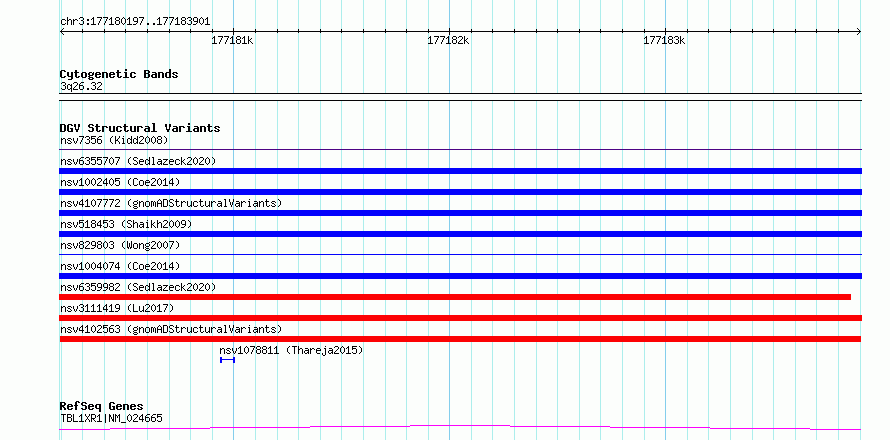
Task: Open the nsv1004074 (Coe2014) label
Action: tap(120, 266)
